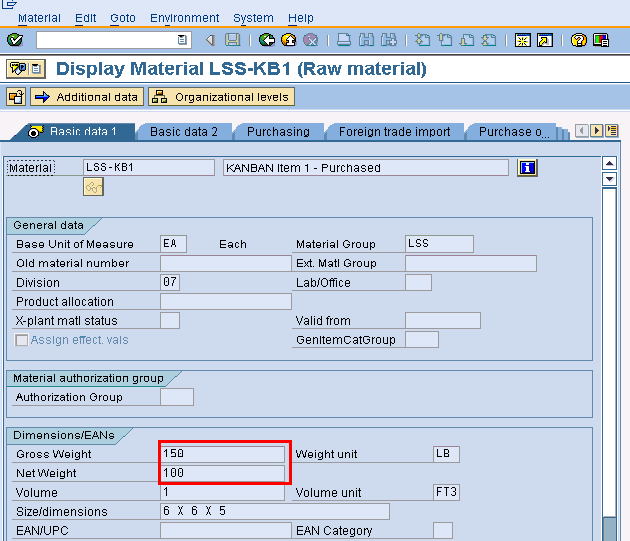
Task: Click the Material Group field LSS
Action: (x=439, y=244)
